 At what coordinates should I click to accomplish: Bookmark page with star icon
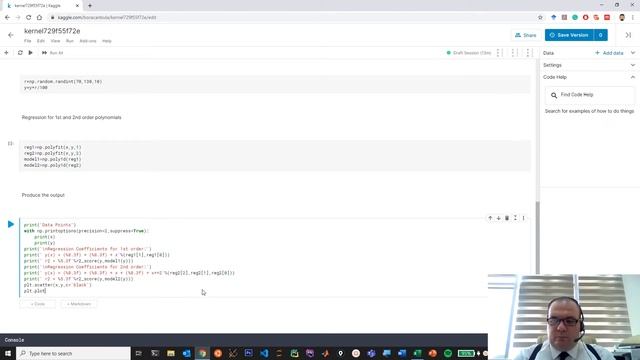(x=540, y=18)
